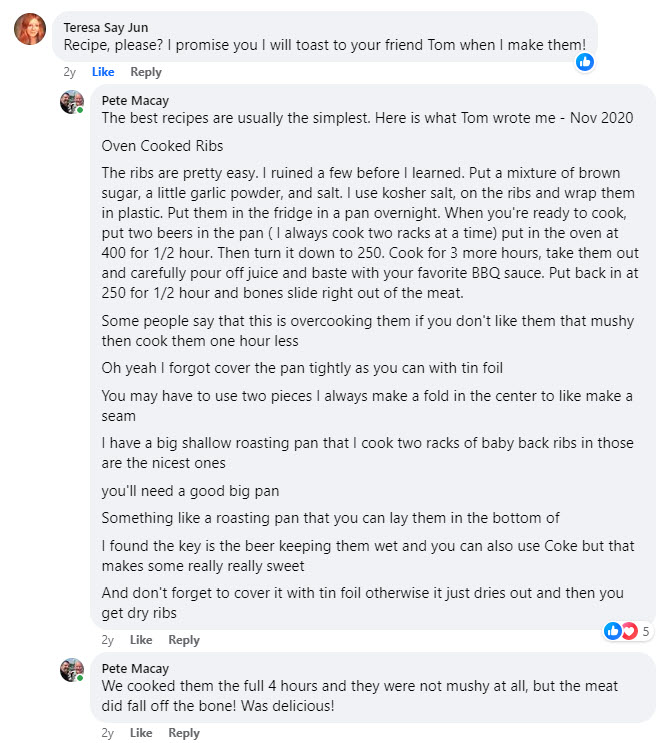Reply to Teresa Say Jun's comment
Viewport: 670px width, 743px height.
point(146,72)
